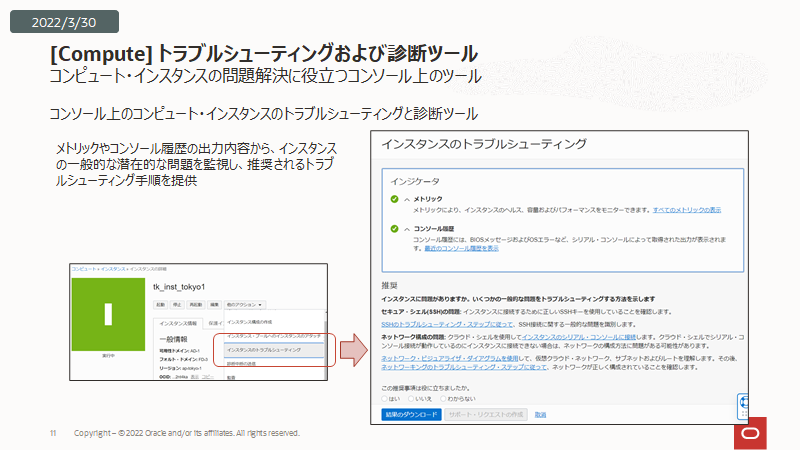Open ネットワーク・ビジュアライザ・ダイアグラムを使用 link
This screenshot has height=450, width=800.
coord(449,359)
